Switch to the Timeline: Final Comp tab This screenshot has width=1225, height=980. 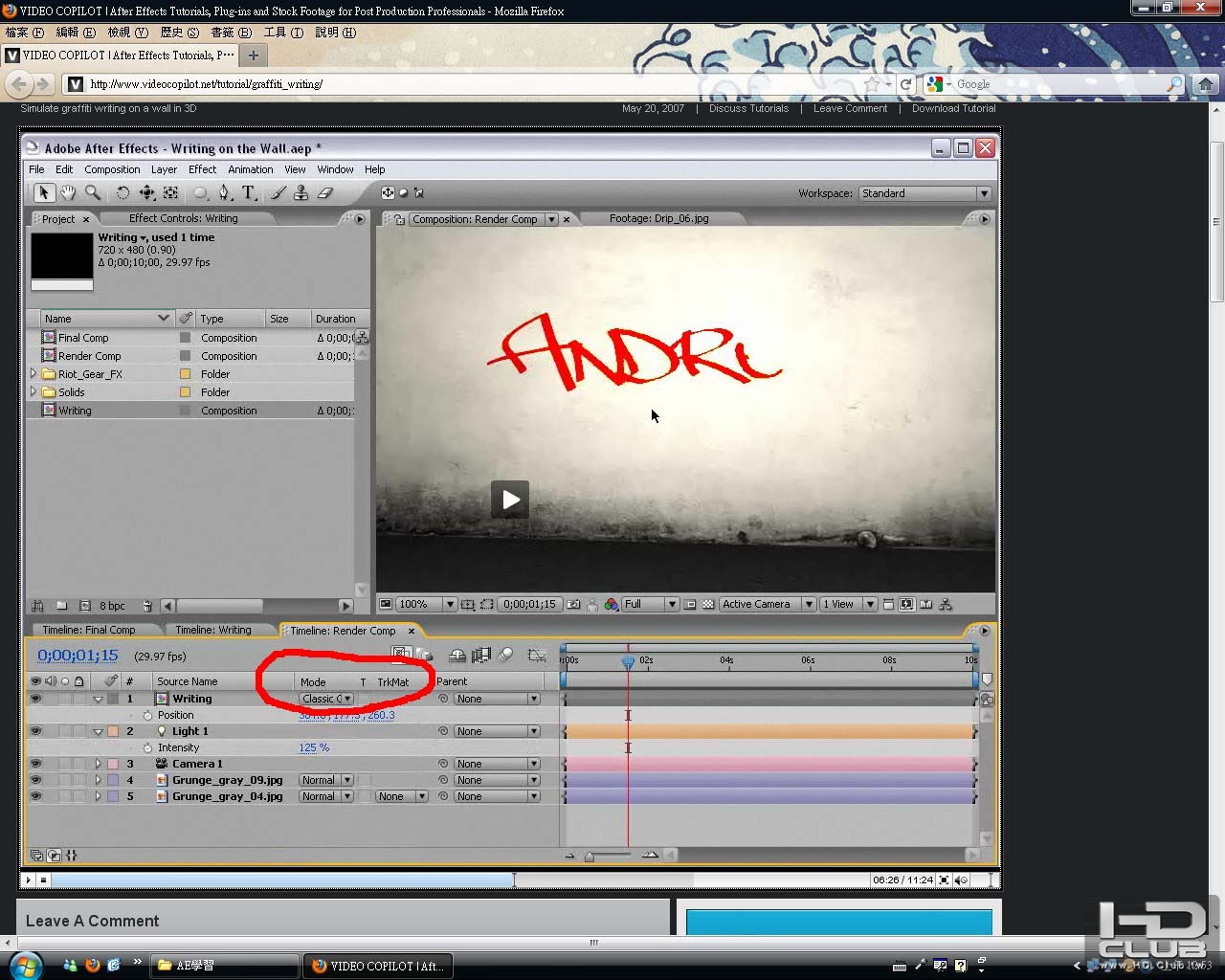tap(89, 630)
